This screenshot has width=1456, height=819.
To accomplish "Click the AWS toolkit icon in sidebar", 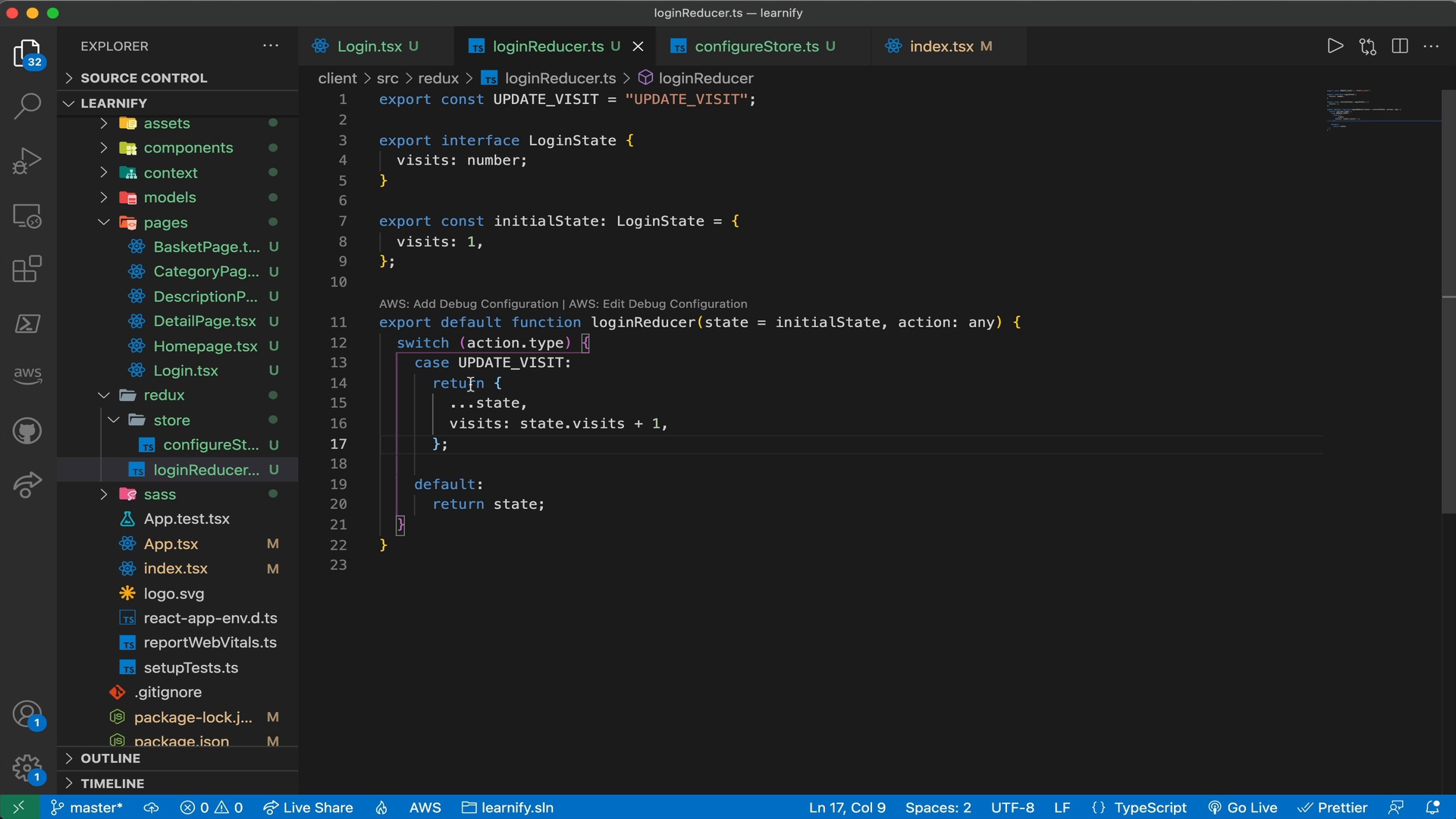I will tap(27, 373).
